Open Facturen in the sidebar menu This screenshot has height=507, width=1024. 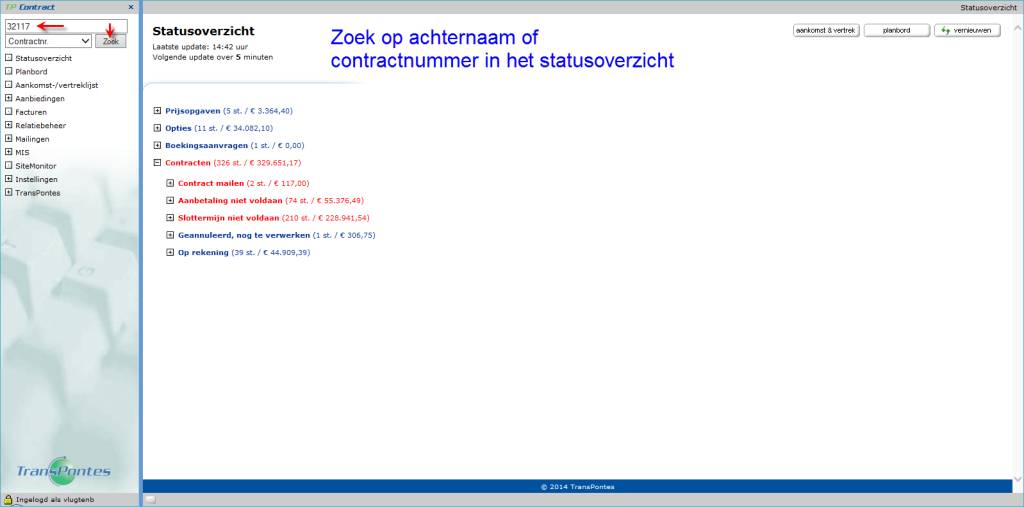pyautogui.click(x=31, y=112)
